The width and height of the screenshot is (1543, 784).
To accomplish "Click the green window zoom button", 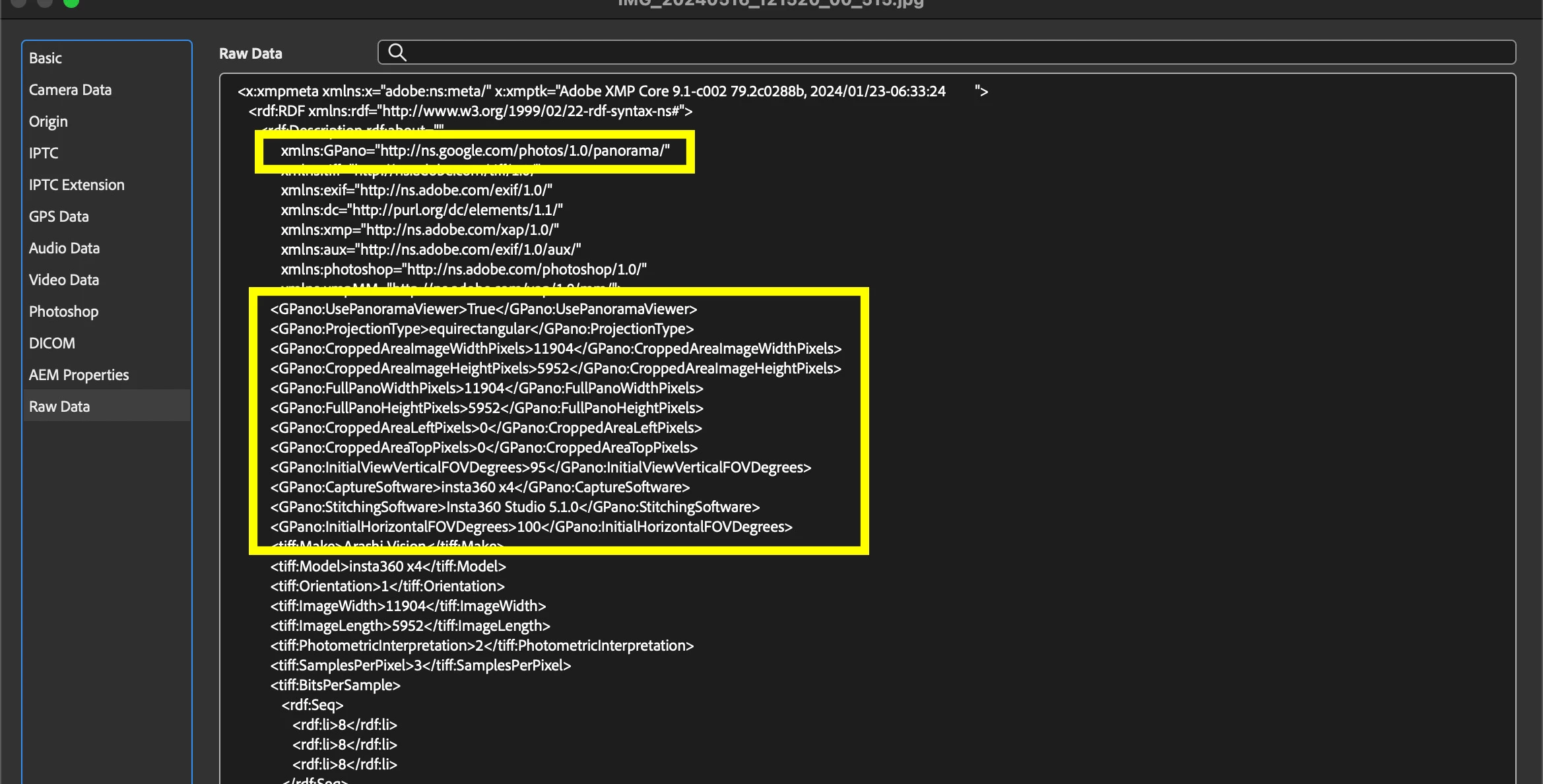I will point(71,2).
